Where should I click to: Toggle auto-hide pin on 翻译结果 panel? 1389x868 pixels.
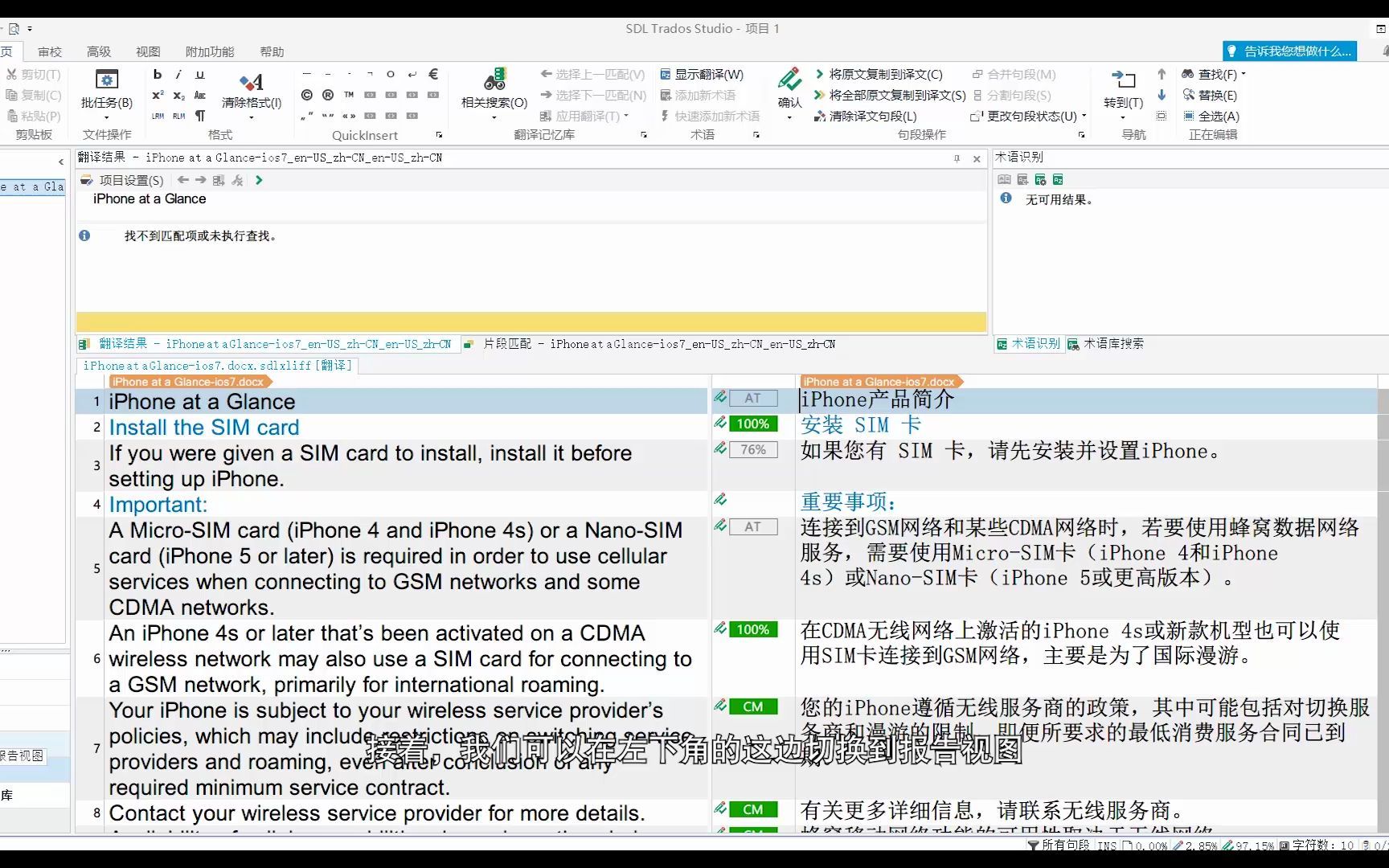pos(957,158)
